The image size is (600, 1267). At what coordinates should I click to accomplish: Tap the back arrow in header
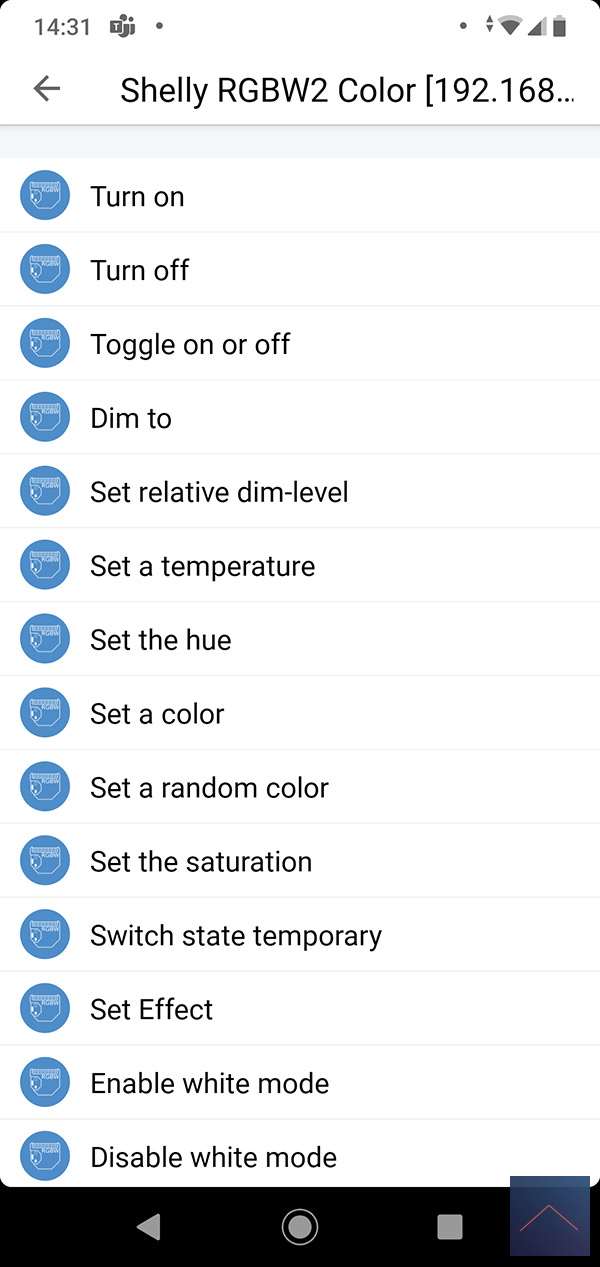click(47, 89)
